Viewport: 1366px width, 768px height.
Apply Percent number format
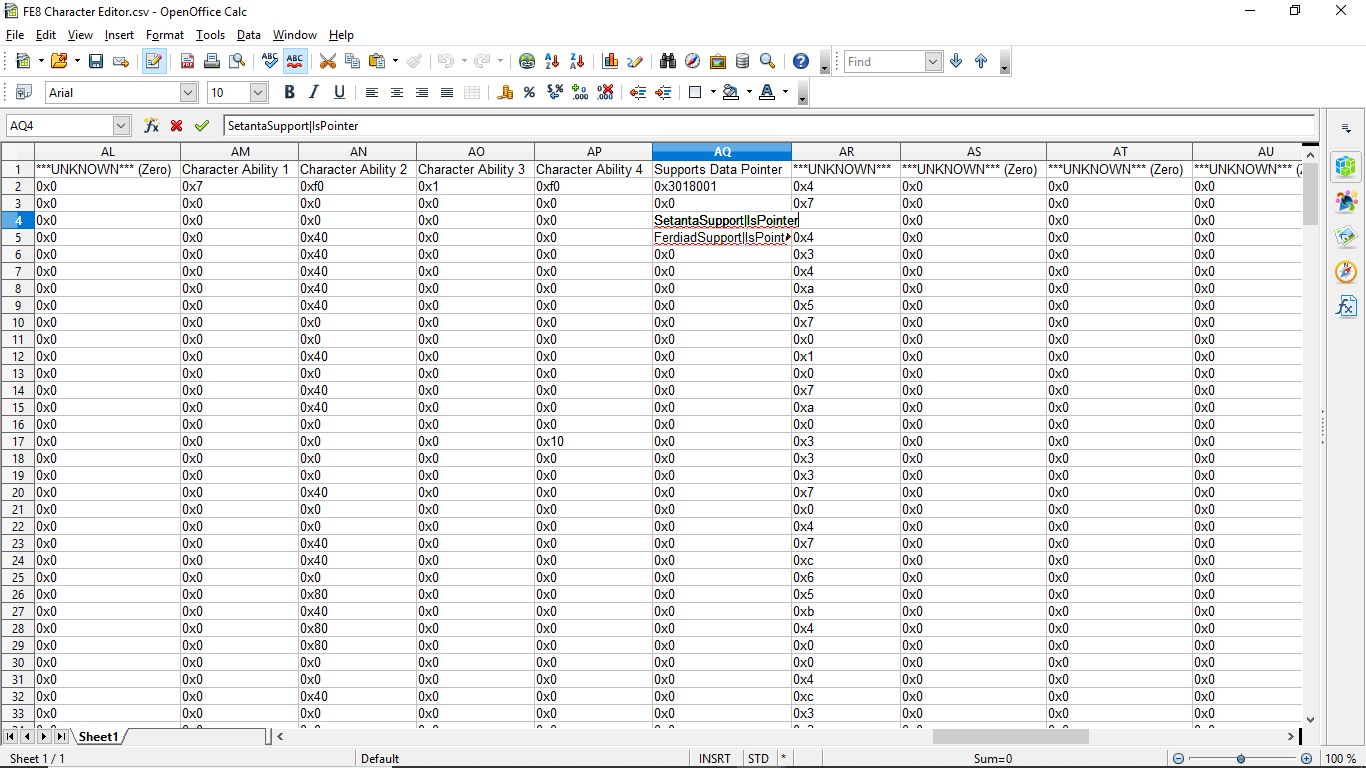[530, 93]
